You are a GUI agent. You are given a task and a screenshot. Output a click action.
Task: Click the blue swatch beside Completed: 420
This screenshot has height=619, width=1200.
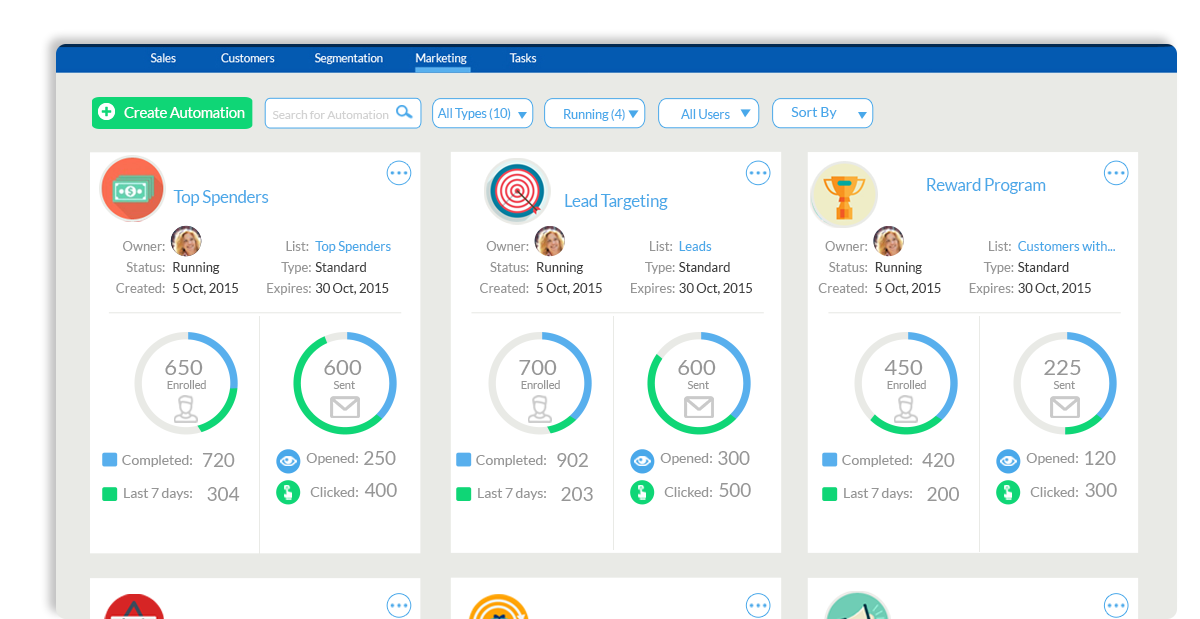coord(830,460)
